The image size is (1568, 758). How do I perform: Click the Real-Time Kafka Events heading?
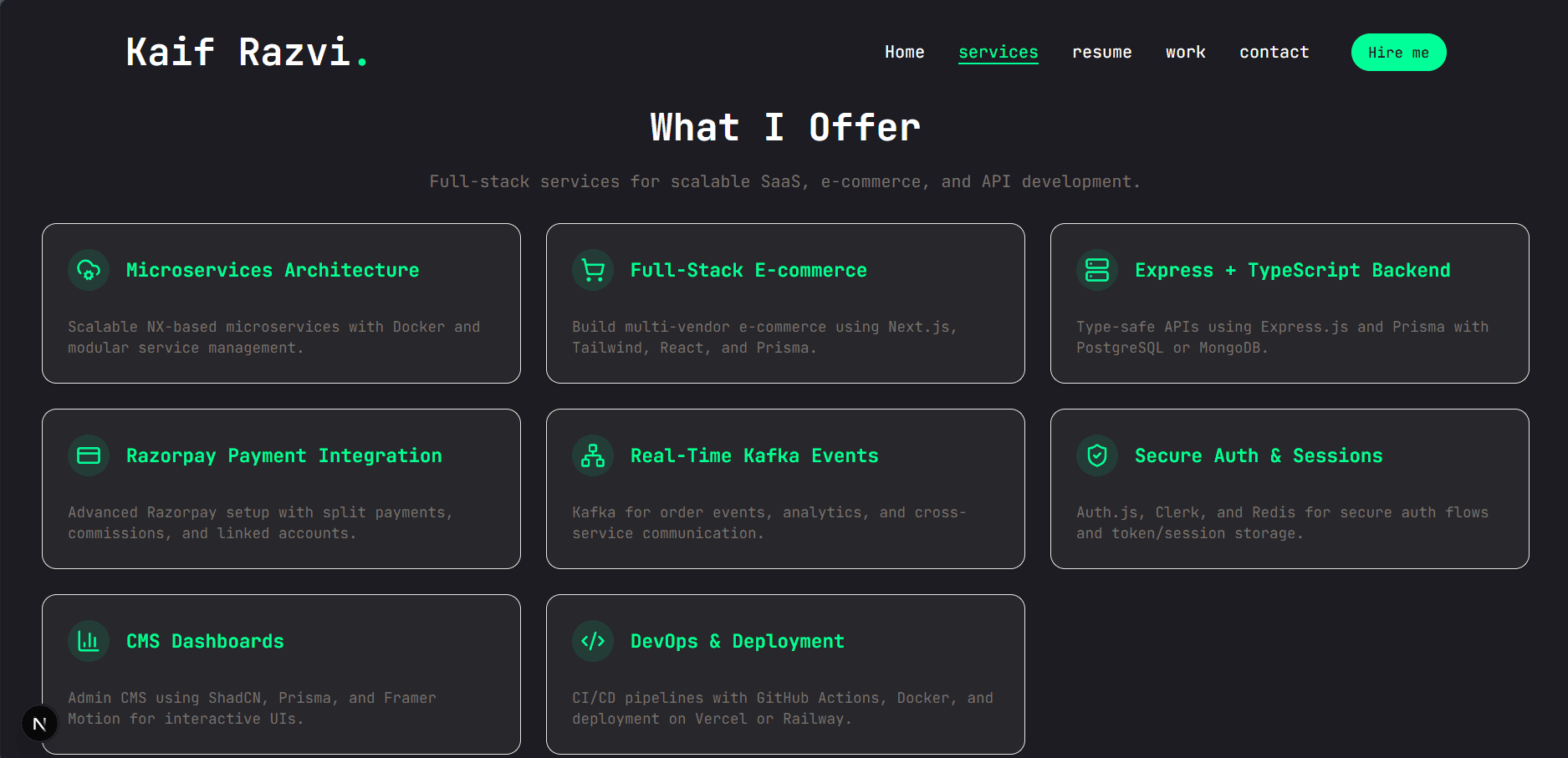[754, 455]
